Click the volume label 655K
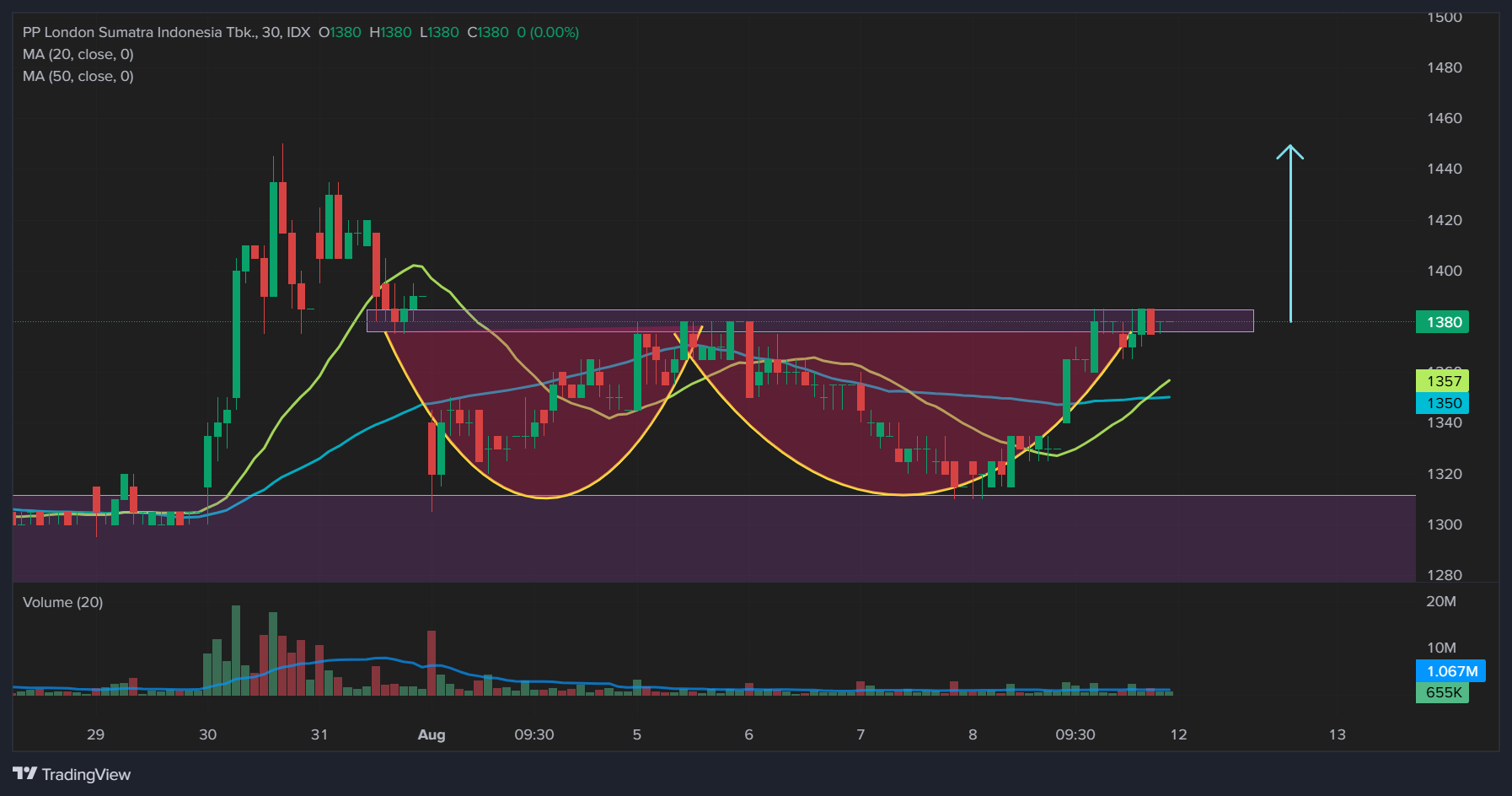 pos(1444,692)
